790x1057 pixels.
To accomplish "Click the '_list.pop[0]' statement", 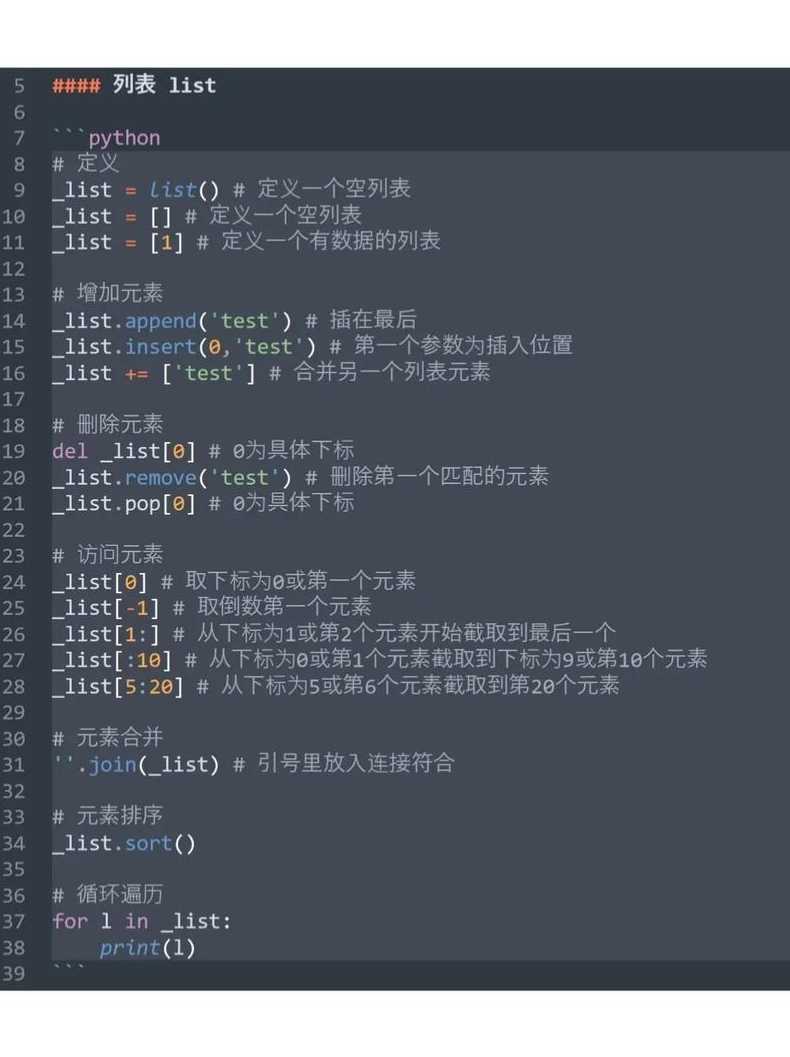I will tap(124, 503).
